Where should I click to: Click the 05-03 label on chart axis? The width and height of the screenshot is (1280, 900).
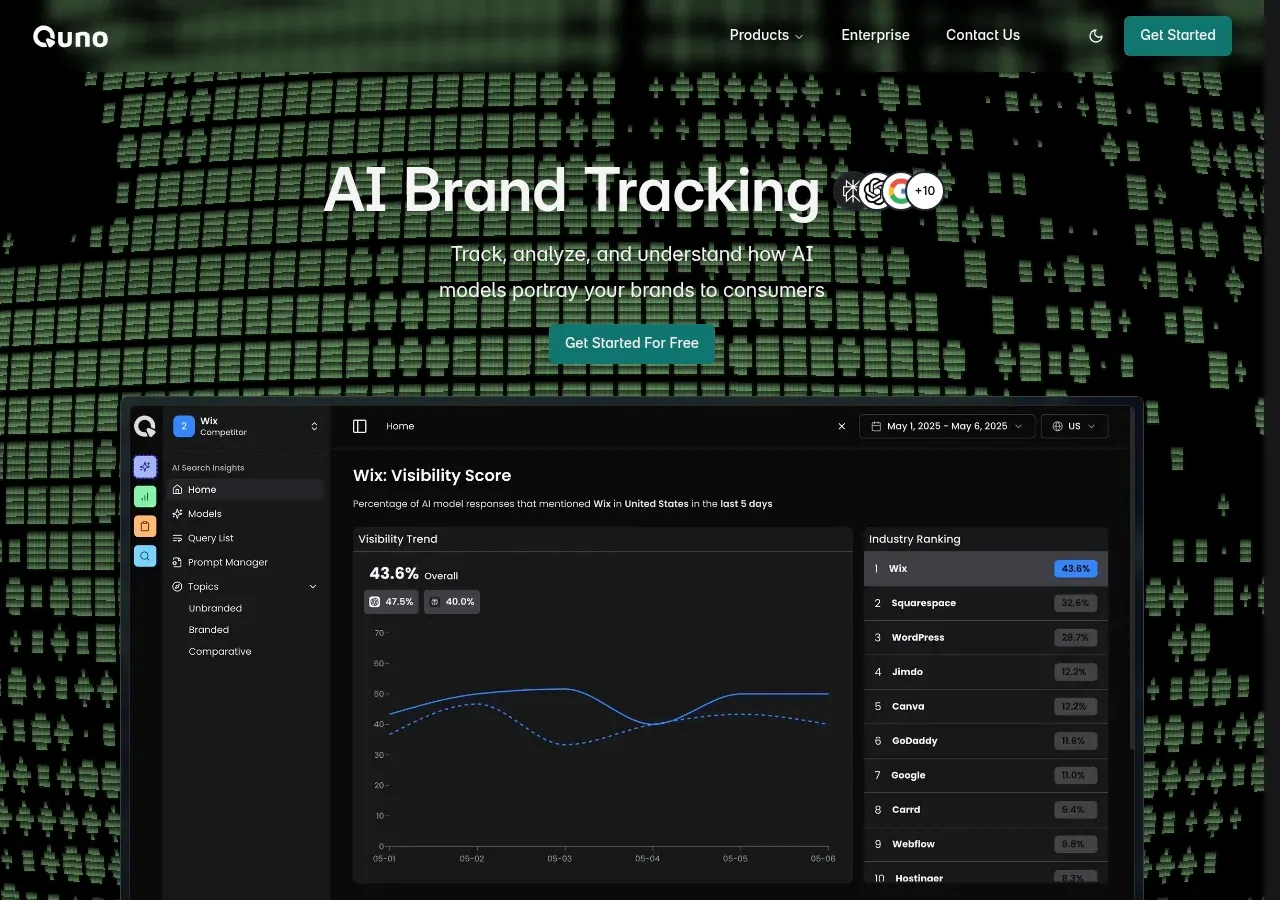pyautogui.click(x=560, y=859)
